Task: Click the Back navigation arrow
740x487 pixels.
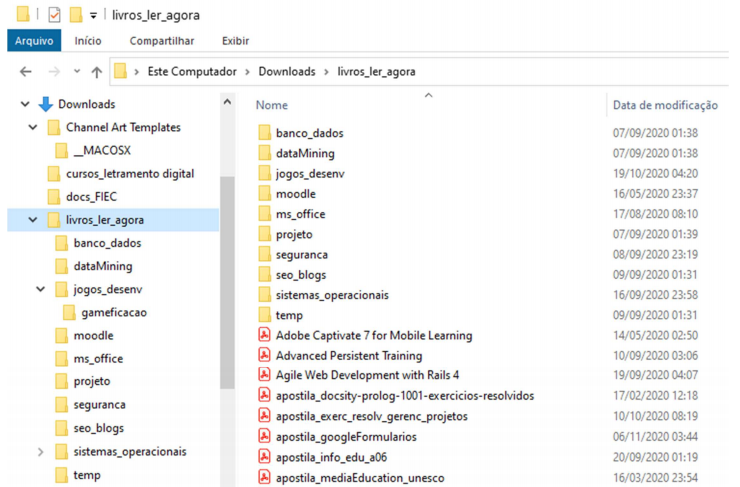Action: coord(25,72)
